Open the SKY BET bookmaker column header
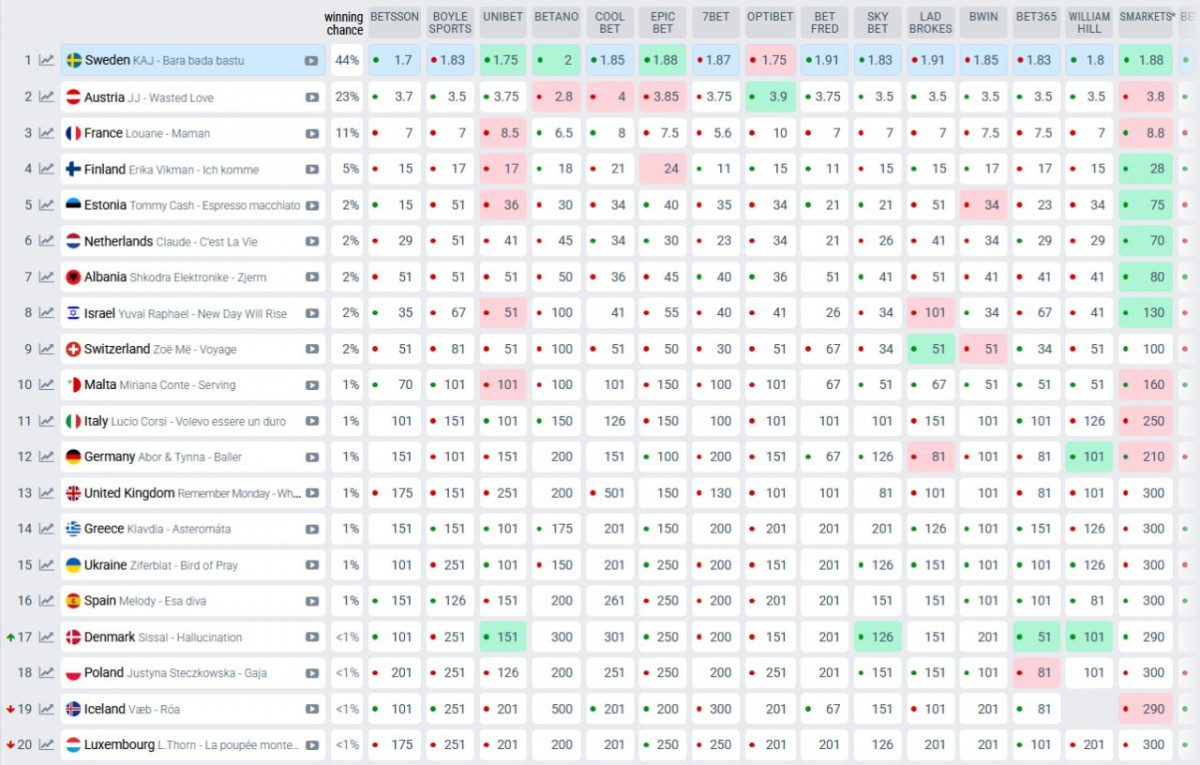Screen dimensions: 1200x765 coord(877,22)
